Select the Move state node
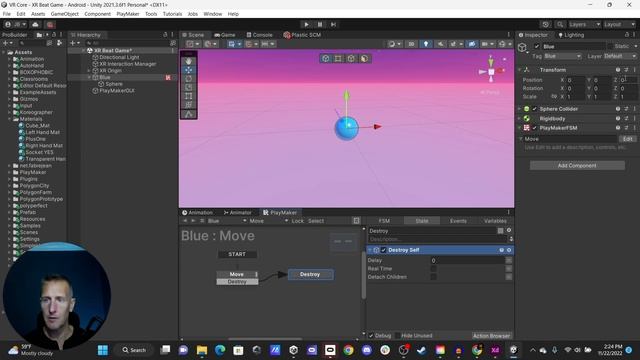Viewport: 640px width, 360px height. pos(237,274)
